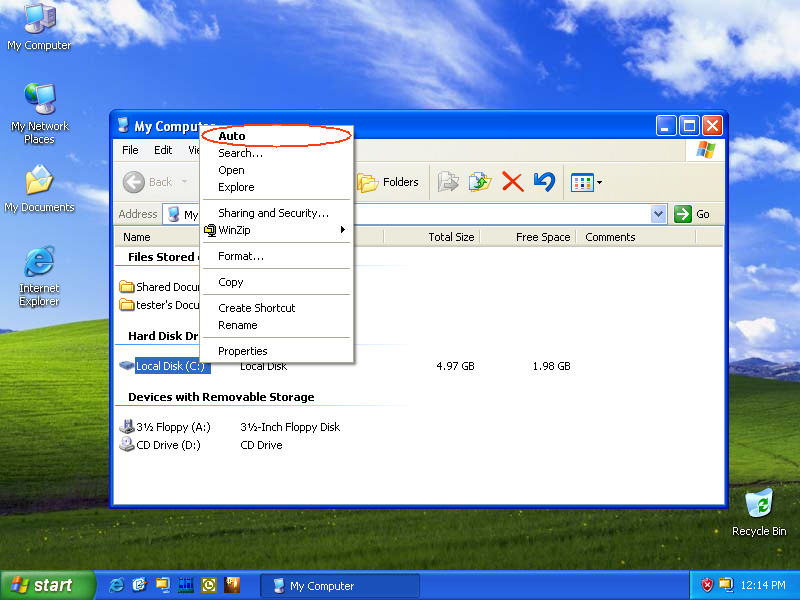Click the red security shield tray icon
800x600 pixels.
(707, 585)
